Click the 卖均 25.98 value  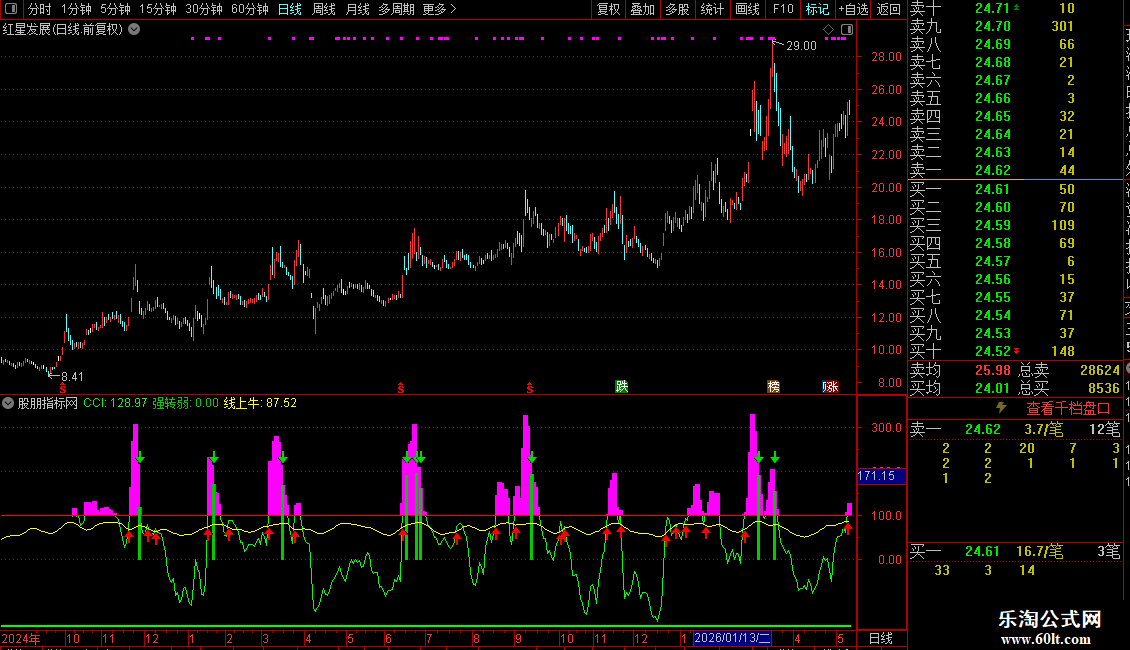click(992, 370)
